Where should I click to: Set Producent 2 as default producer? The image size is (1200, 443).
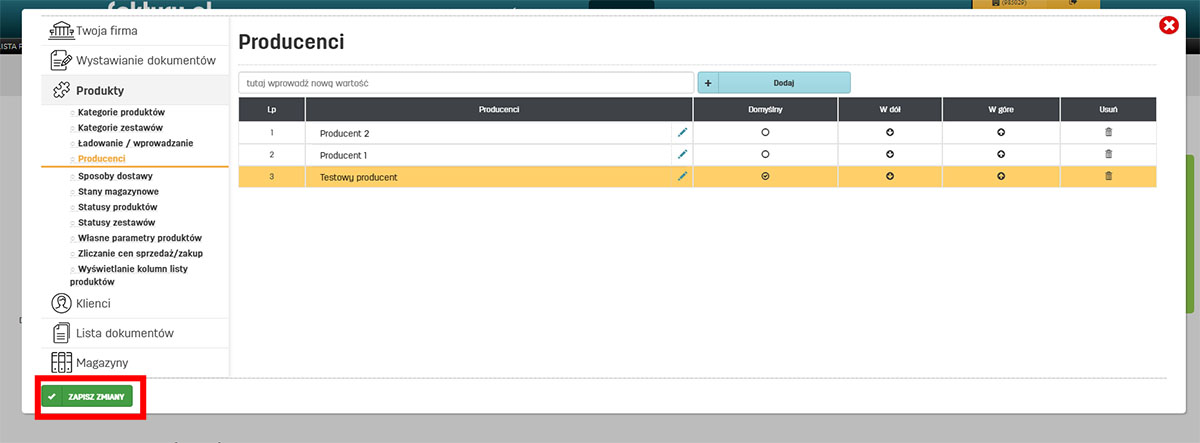(x=765, y=132)
